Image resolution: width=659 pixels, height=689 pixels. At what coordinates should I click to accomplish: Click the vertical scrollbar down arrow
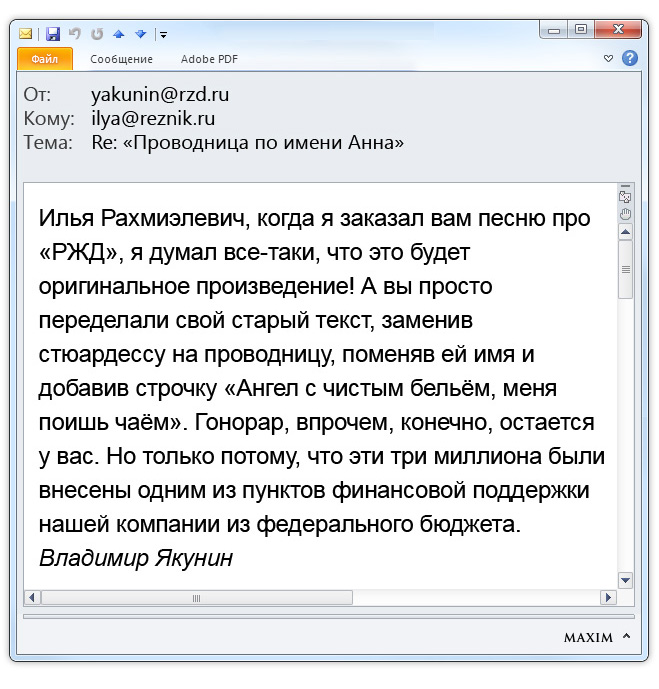point(625,580)
